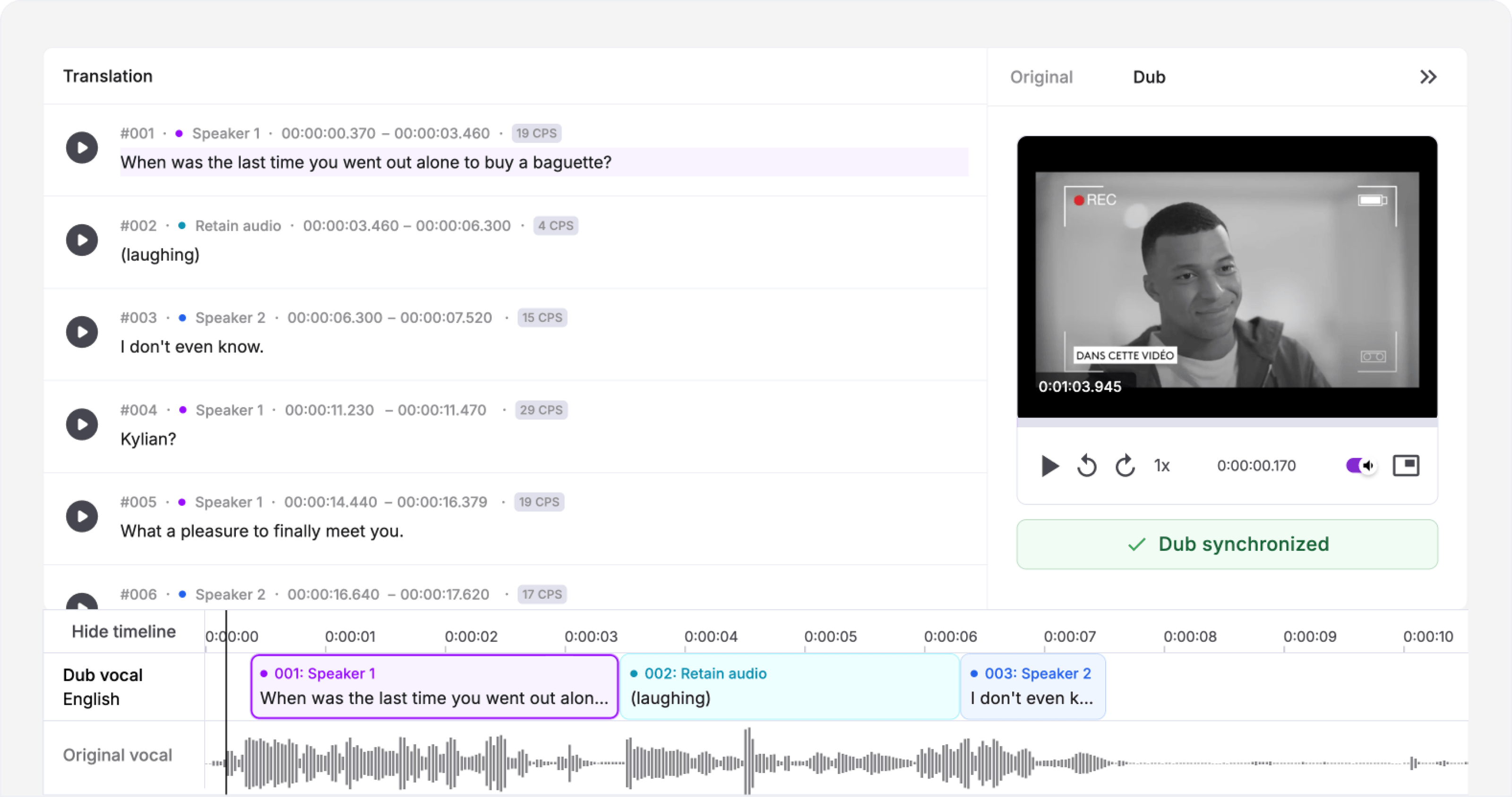Play segment #001 audio
The image size is (1512, 797).
point(82,147)
